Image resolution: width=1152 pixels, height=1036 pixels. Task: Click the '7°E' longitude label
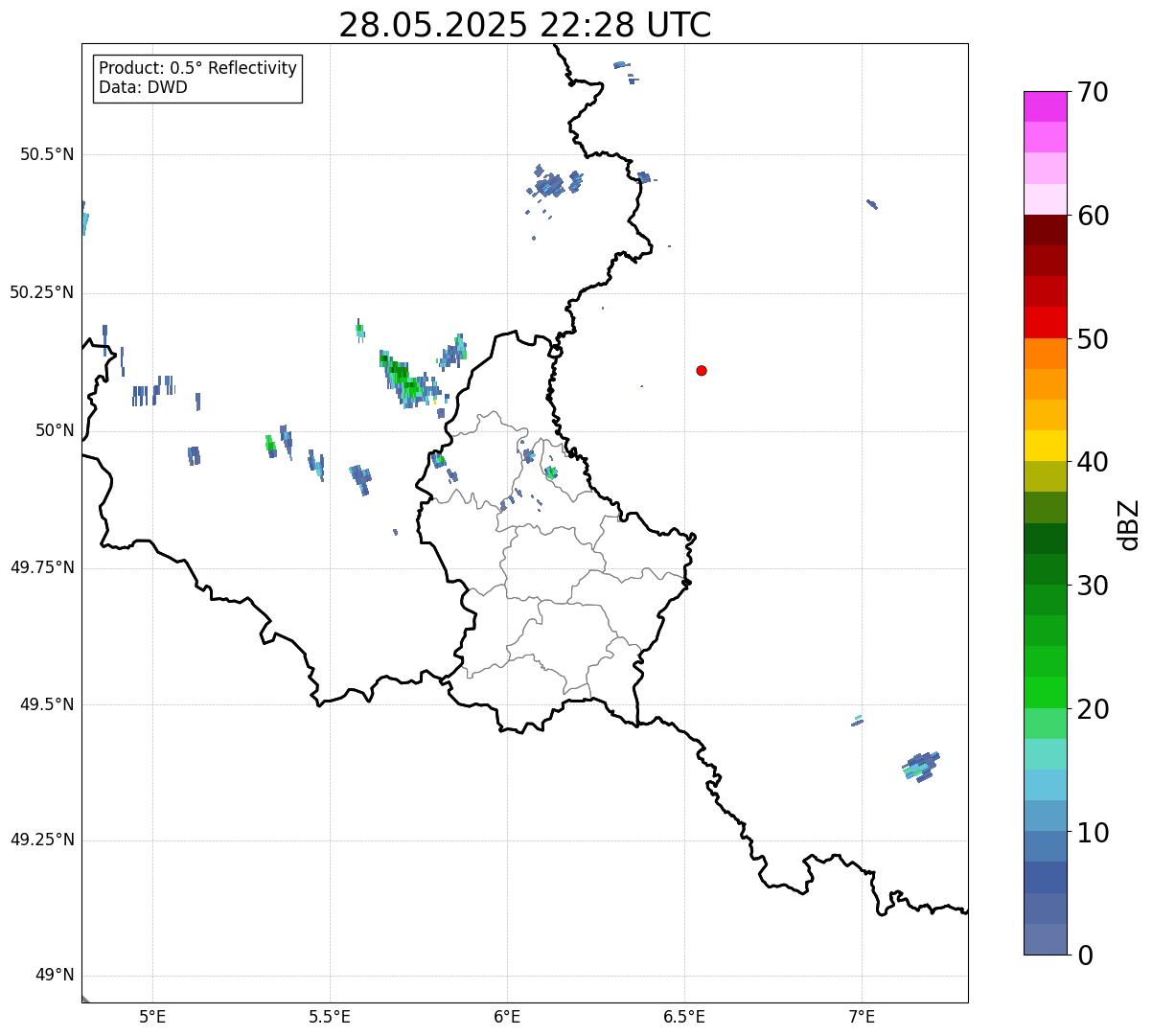click(x=862, y=1018)
